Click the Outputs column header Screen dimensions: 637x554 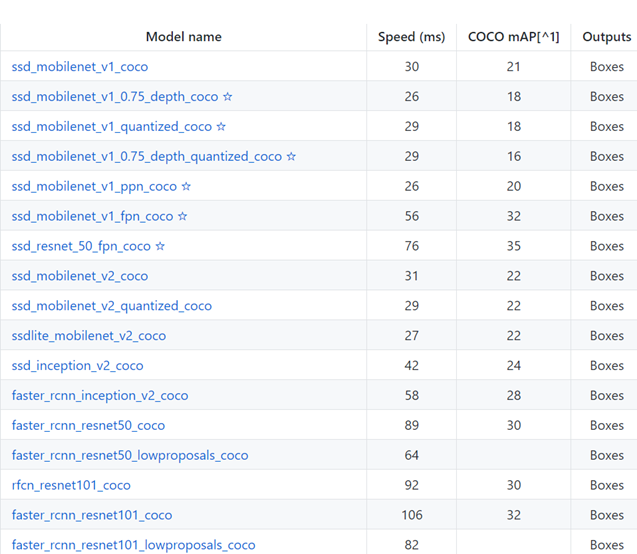coord(607,37)
